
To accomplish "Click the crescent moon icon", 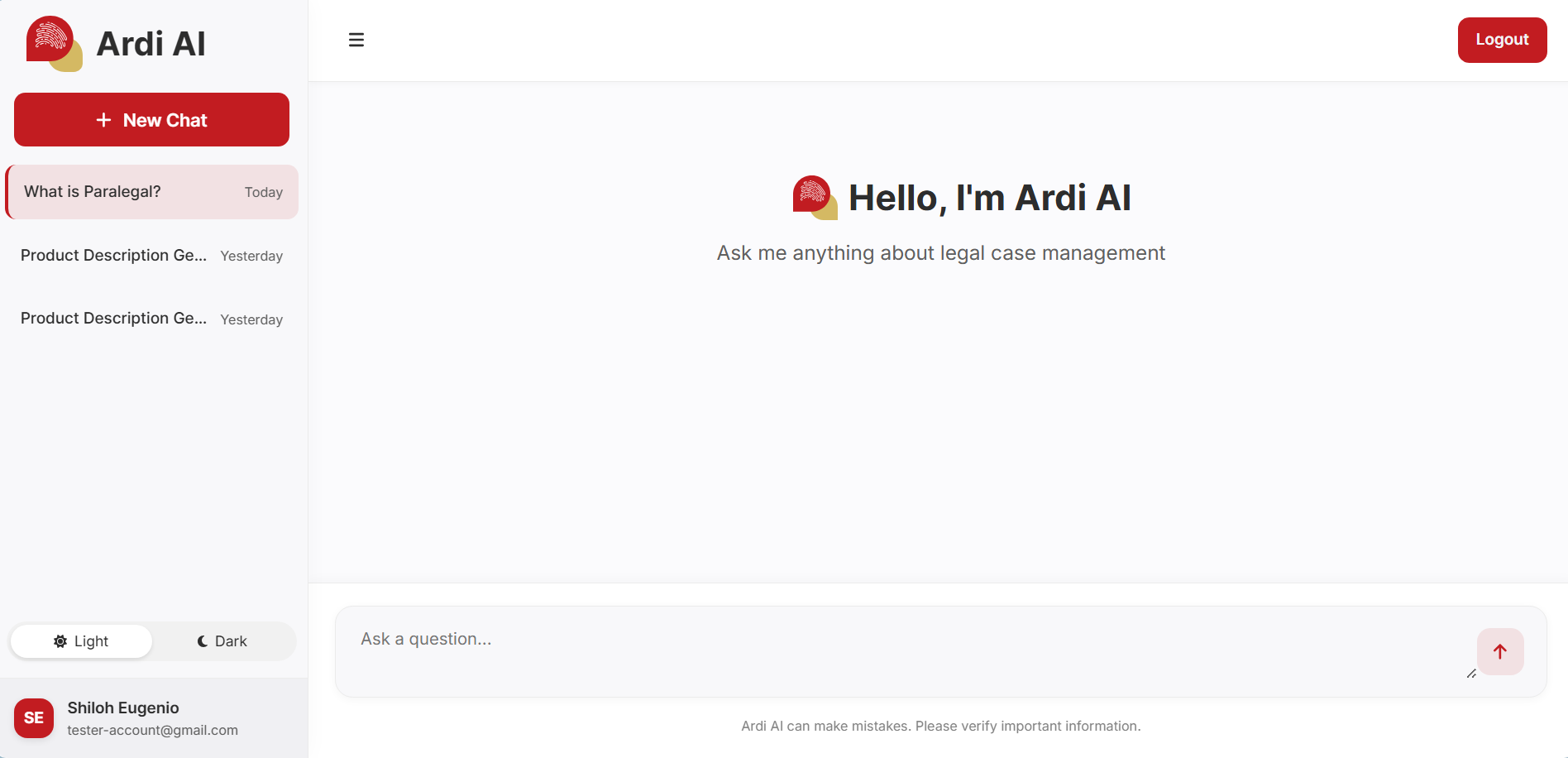I will click(x=203, y=641).
